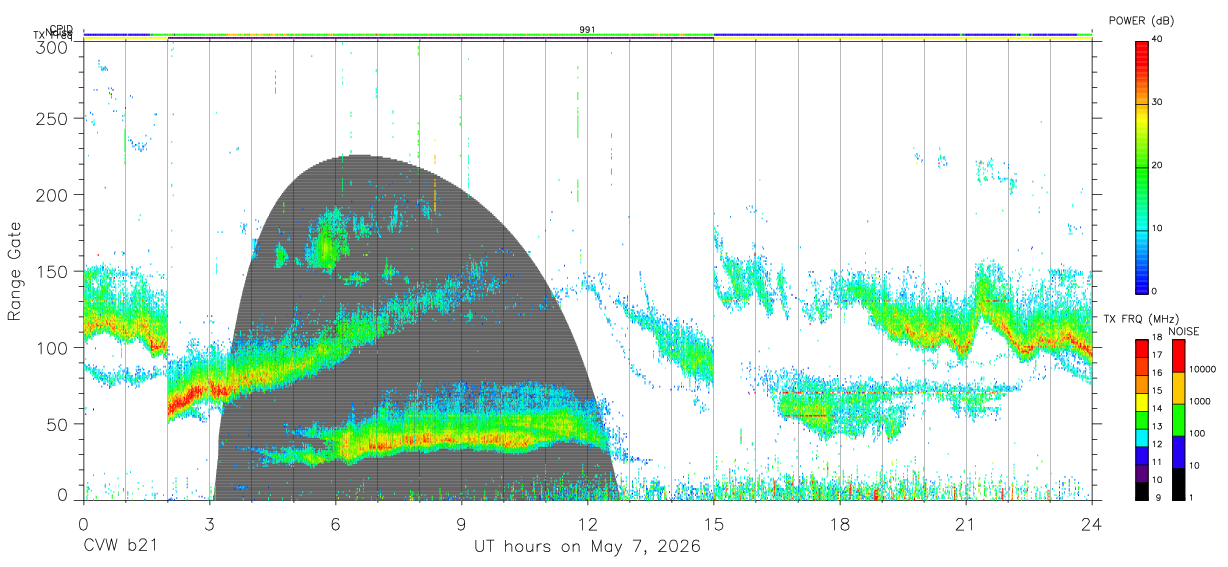Screen dimensions: 1228x567
Task: Click the CVW b21 radar beam label
Action: (120, 547)
